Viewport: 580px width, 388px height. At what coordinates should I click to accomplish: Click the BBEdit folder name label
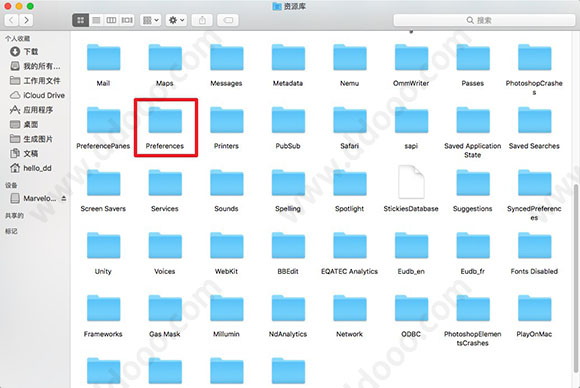[x=288, y=271]
